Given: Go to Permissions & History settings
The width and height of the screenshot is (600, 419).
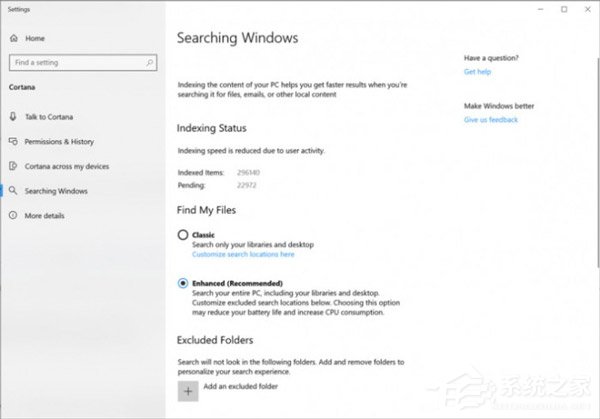Looking at the screenshot, I should coord(59,142).
